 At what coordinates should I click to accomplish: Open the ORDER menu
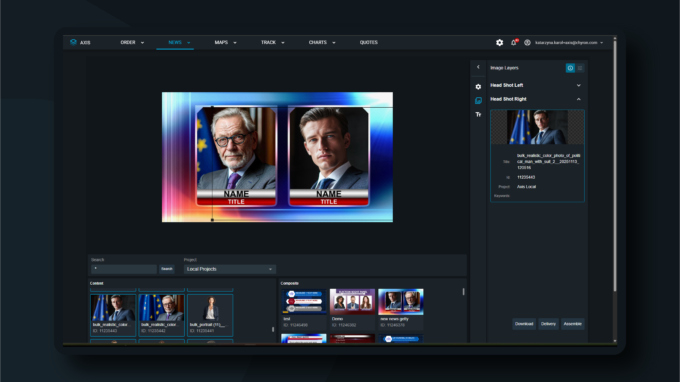tap(132, 42)
